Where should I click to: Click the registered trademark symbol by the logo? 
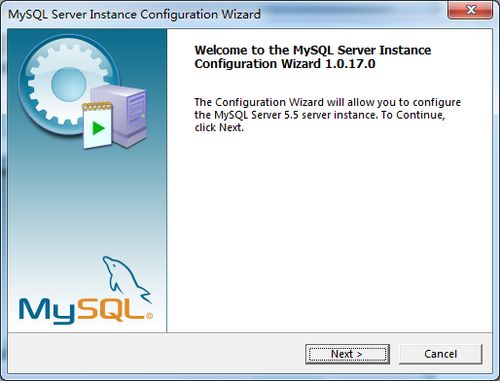[x=149, y=315]
